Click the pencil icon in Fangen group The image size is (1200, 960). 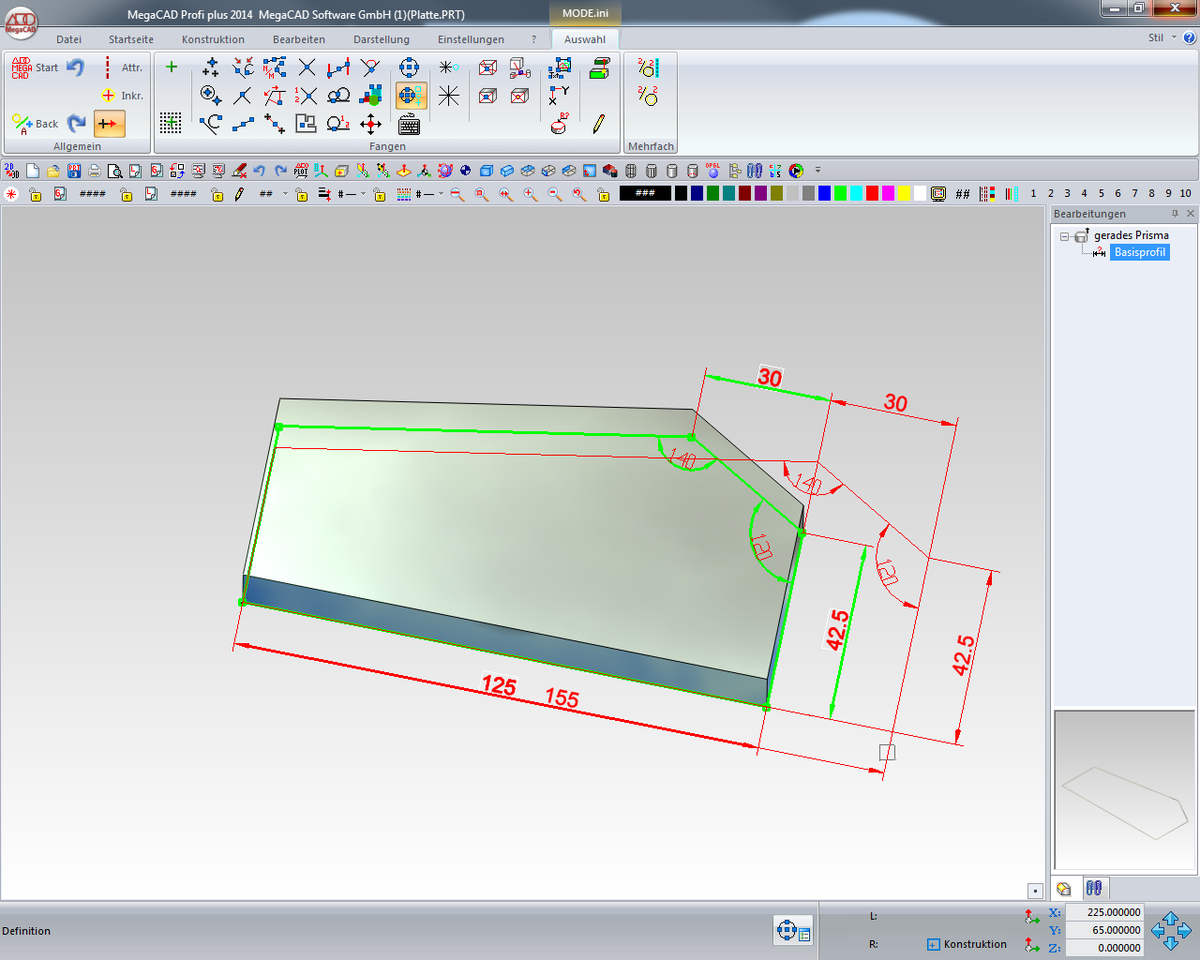tap(598, 124)
